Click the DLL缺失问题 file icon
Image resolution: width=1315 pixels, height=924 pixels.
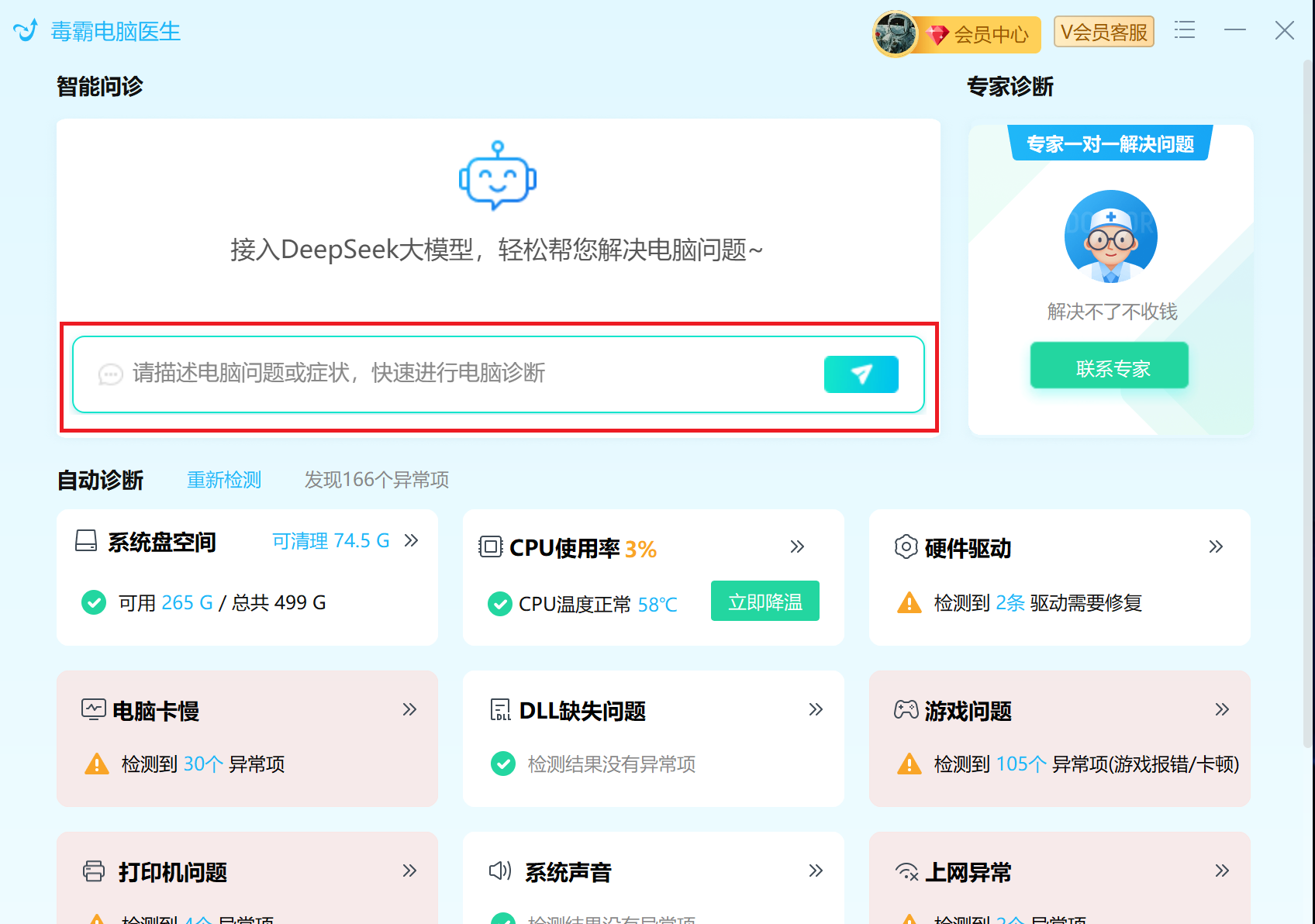click(501, 709)
